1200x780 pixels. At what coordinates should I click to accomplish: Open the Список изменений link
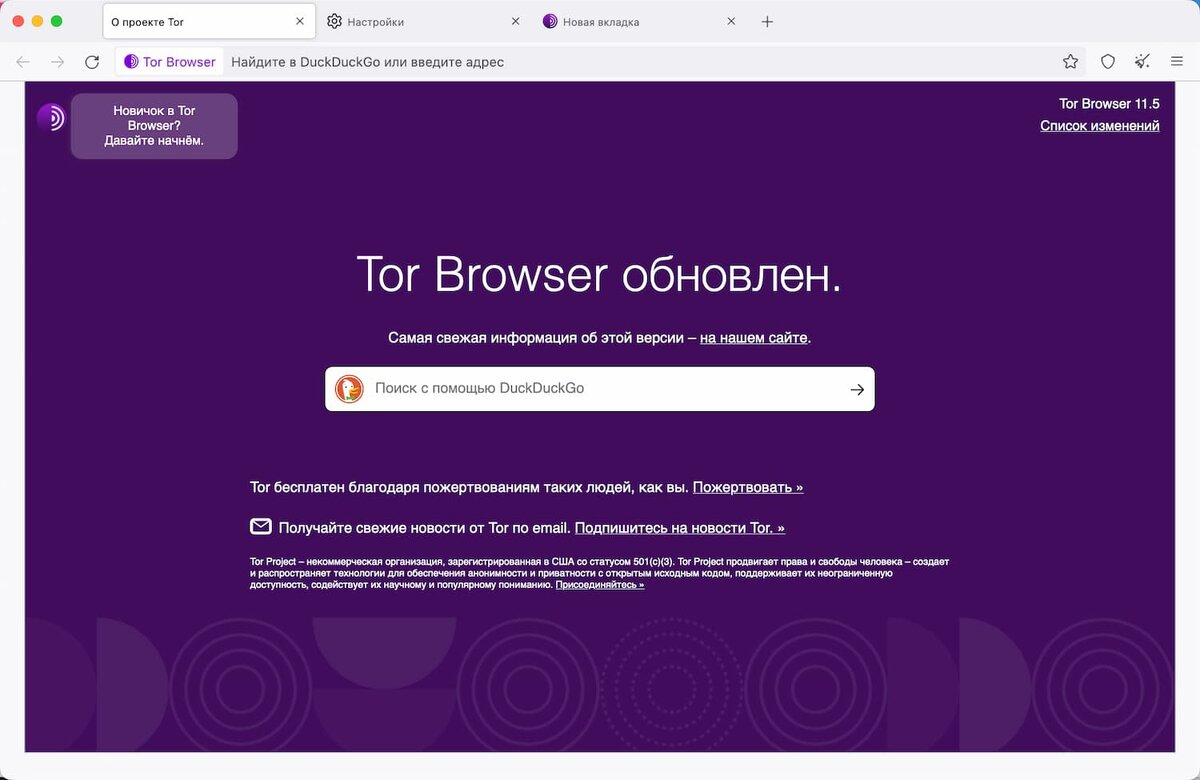1100,126
